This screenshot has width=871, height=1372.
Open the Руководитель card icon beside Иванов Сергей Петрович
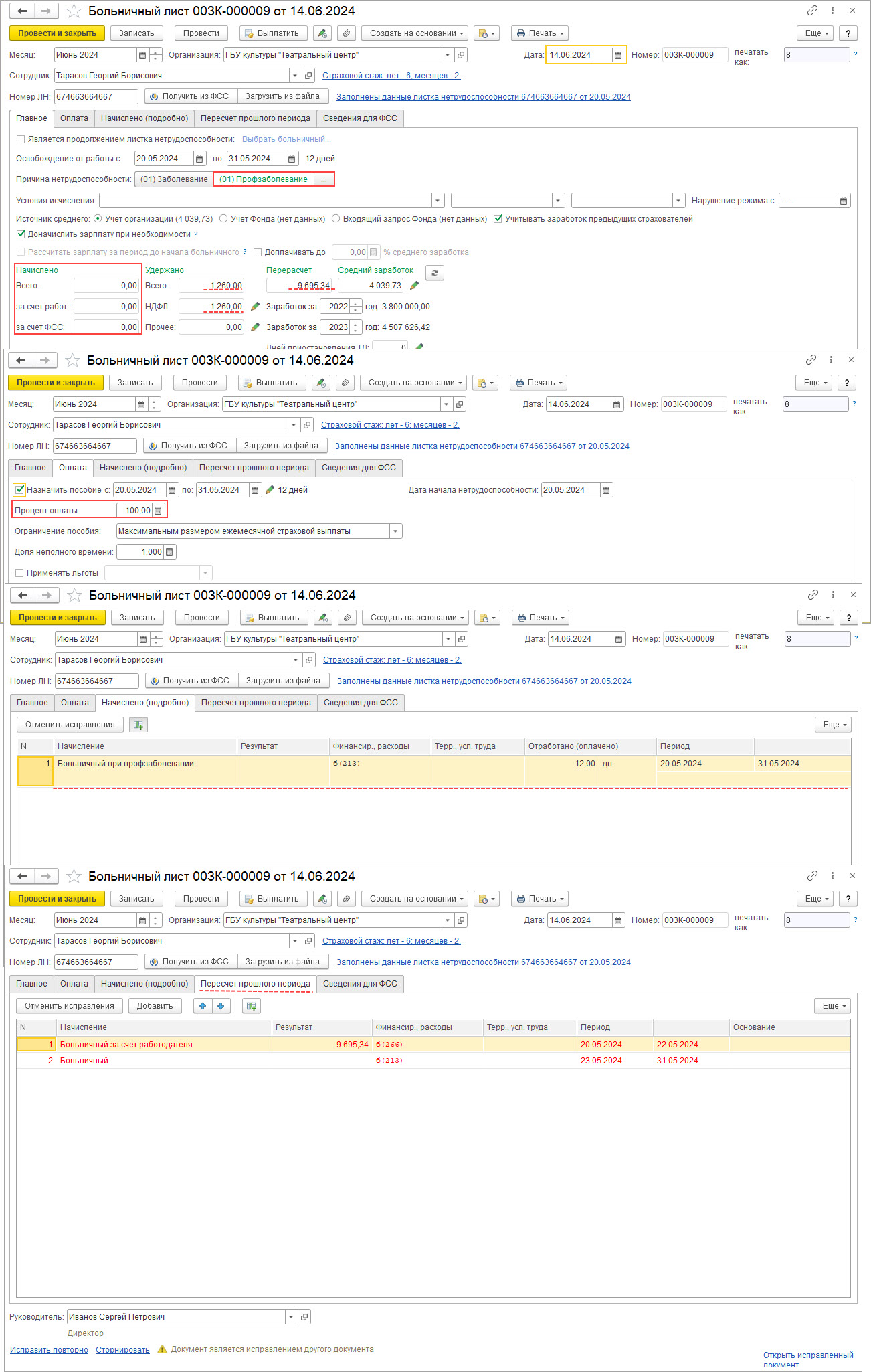coord(304,1317)
